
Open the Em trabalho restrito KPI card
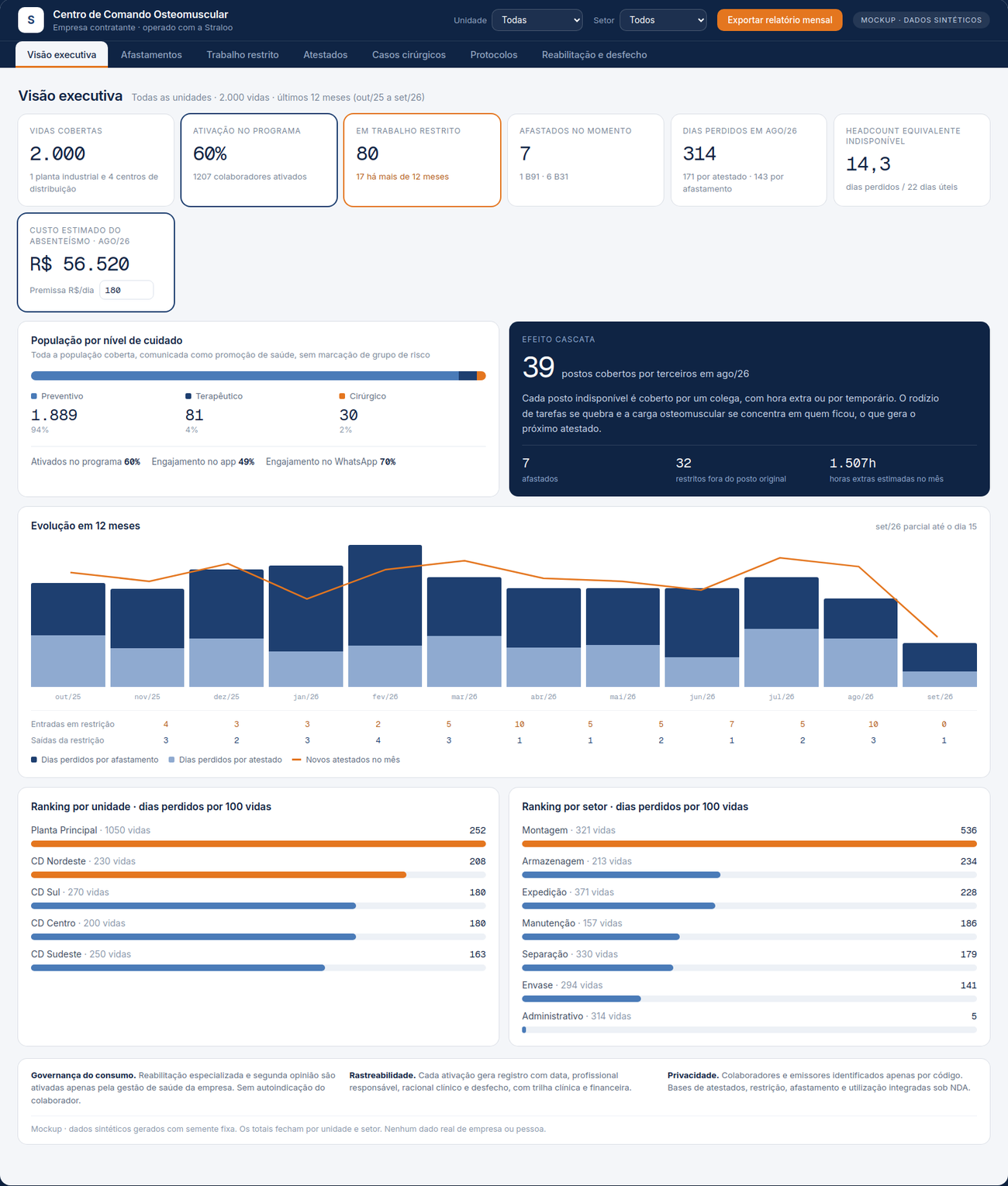pyautogui.click(x=422, y=160)
